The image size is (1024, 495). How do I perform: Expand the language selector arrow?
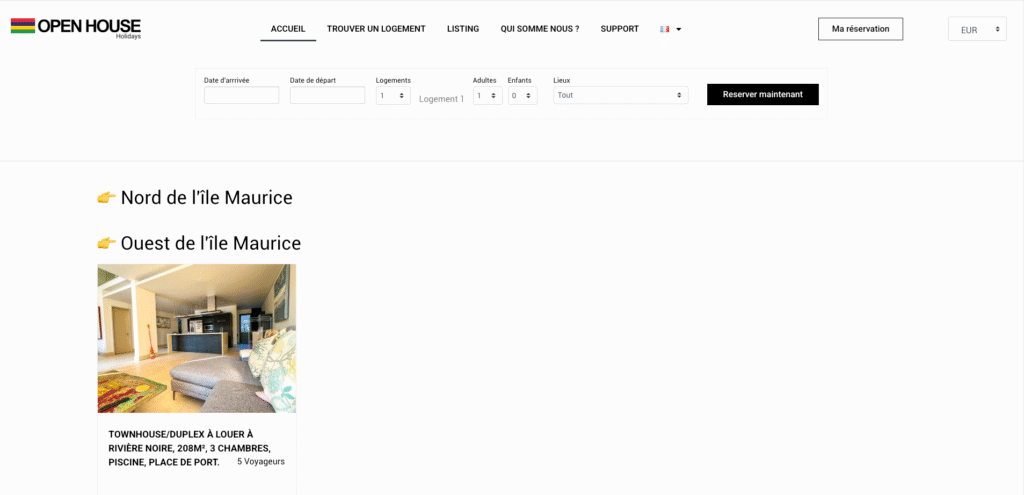[679, 29]
